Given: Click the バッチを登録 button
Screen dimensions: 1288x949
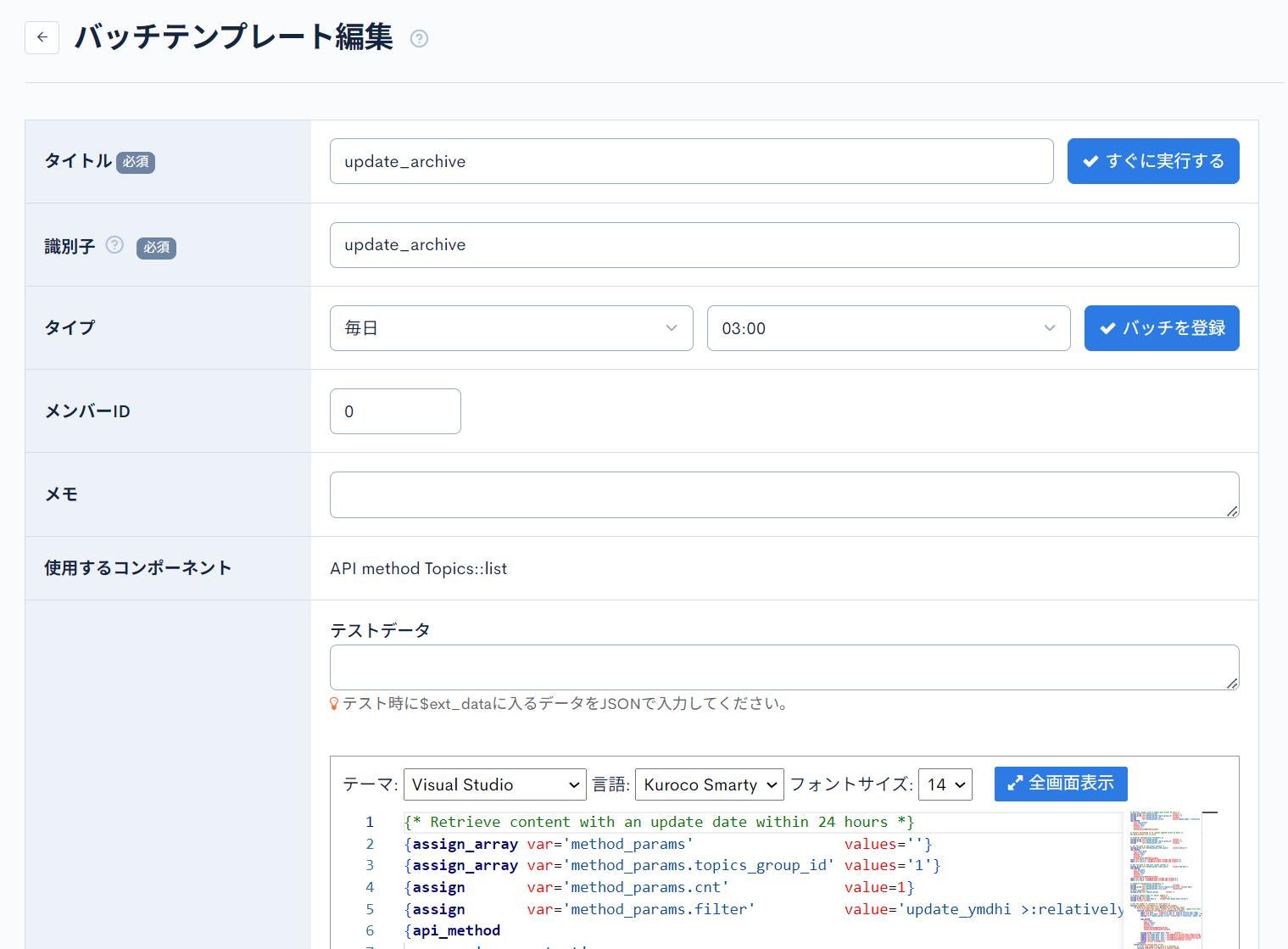Looking at the screenshot, I should tap(1162, 328).
